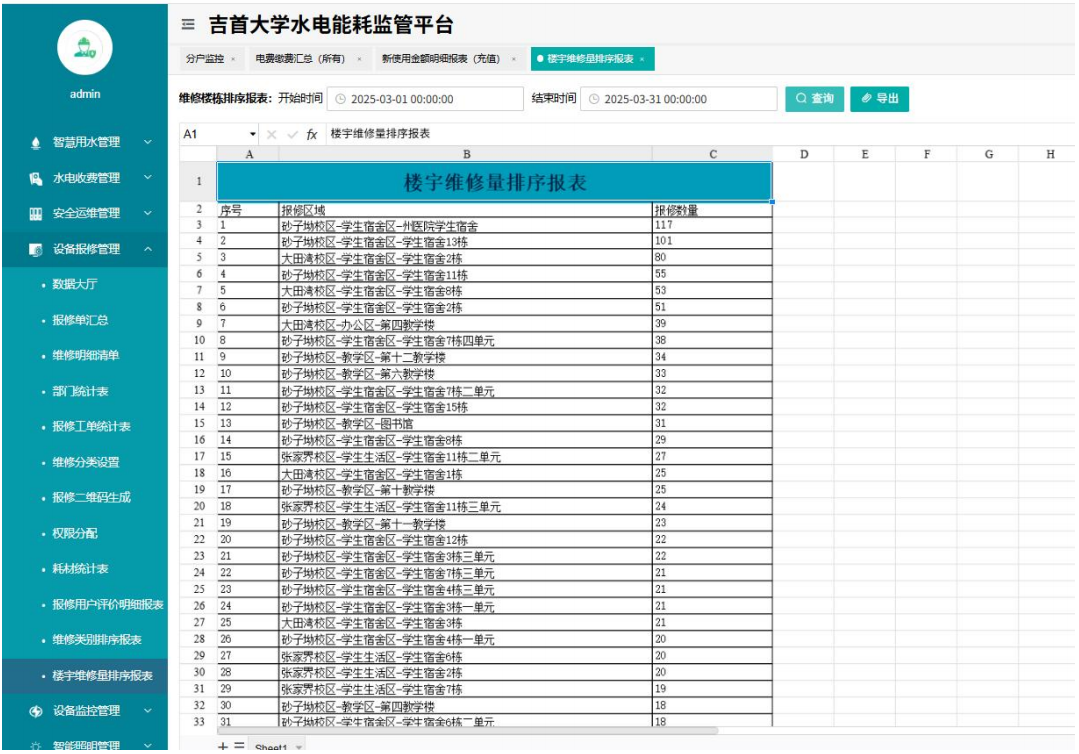Close the 新使用金额明细报表 (充值) tab
The height and width of the screenshot is (754, 1079).
[x=513, y=59]
